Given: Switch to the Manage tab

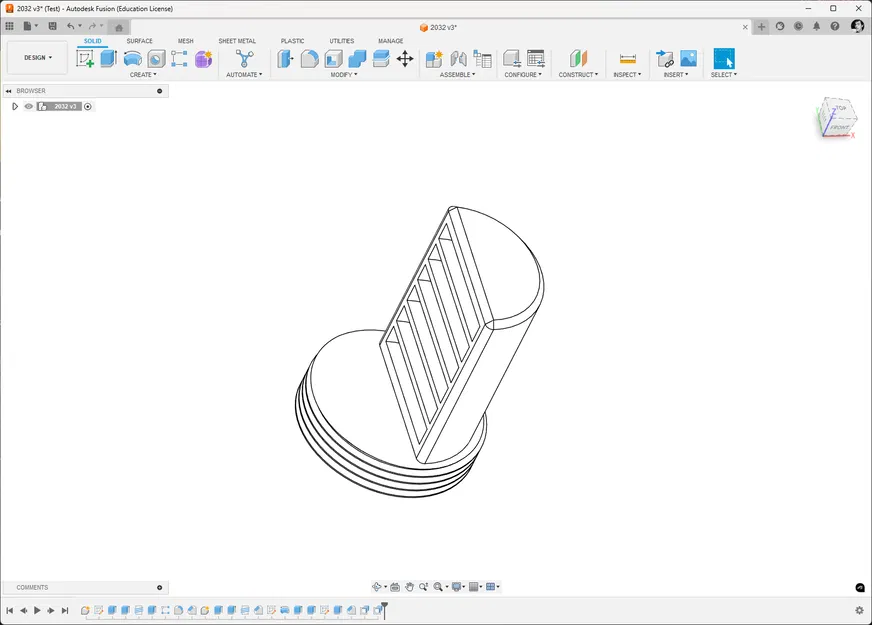Looking at the screenshot, I should 390,41.
